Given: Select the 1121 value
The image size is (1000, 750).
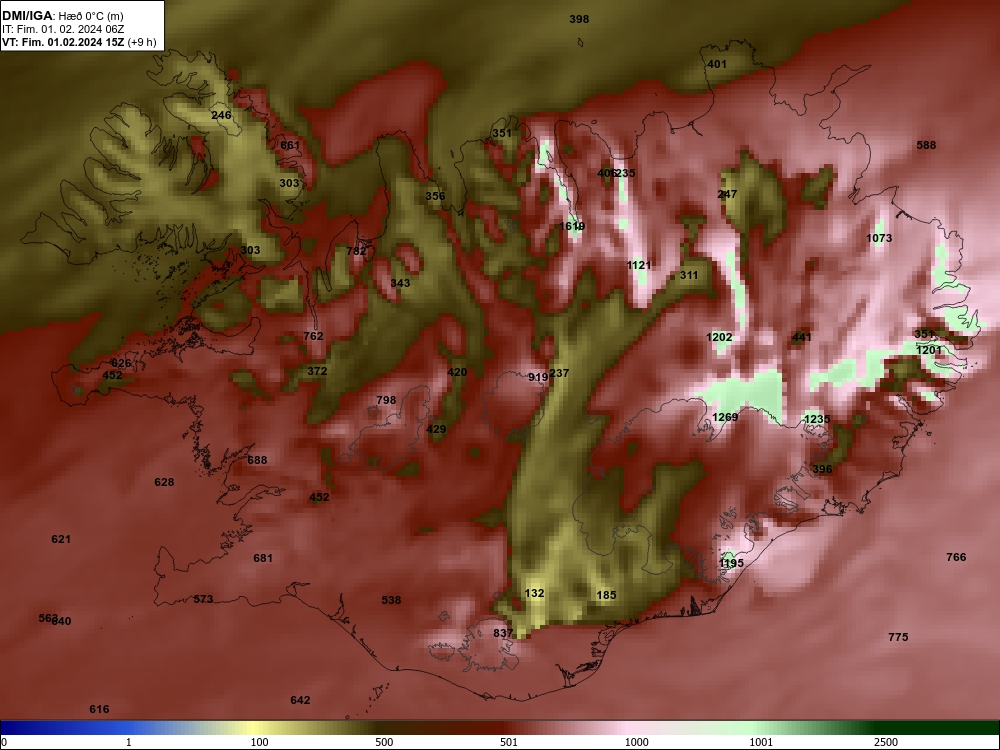Looking at the screenshot, I should click(x=639, y=265).
